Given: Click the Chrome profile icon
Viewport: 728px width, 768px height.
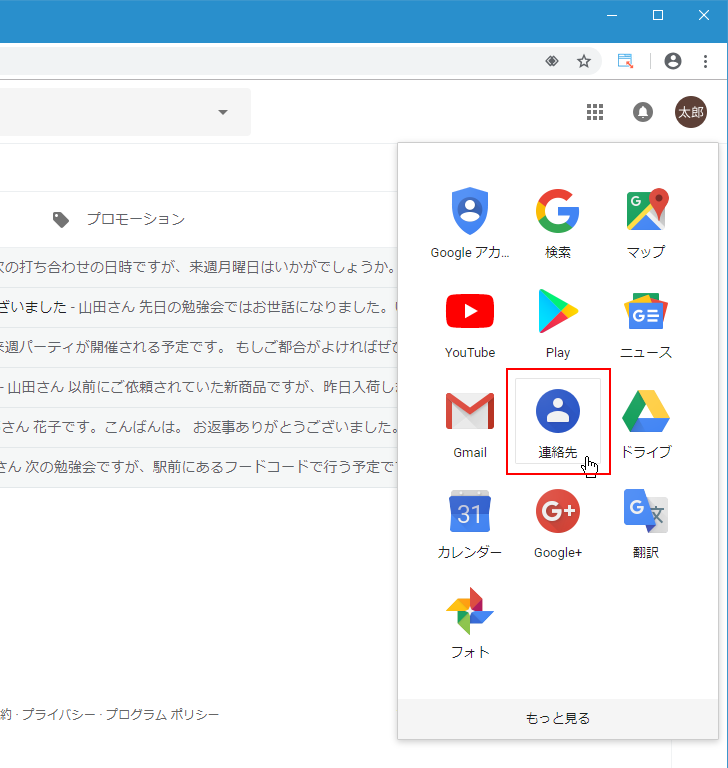Looking at the screenshot, I should point(673,61).
